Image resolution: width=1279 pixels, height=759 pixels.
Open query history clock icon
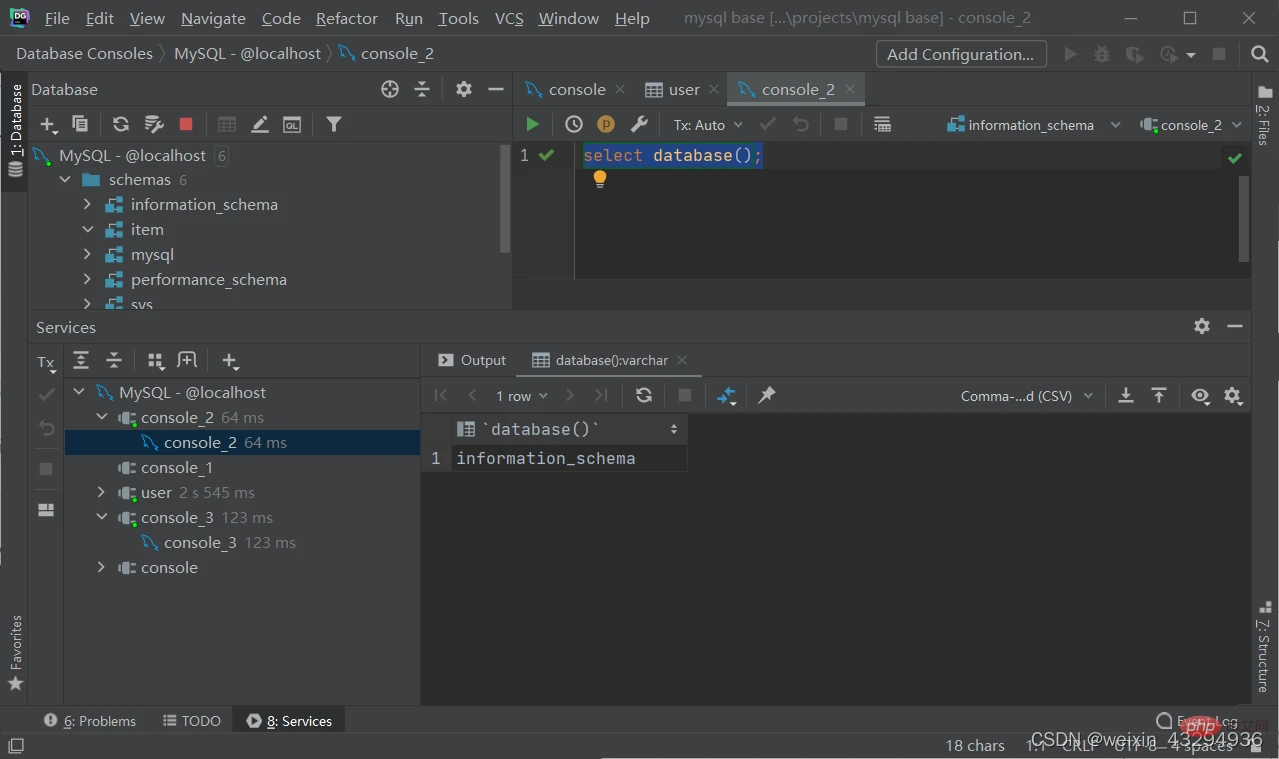pos(573,124)
